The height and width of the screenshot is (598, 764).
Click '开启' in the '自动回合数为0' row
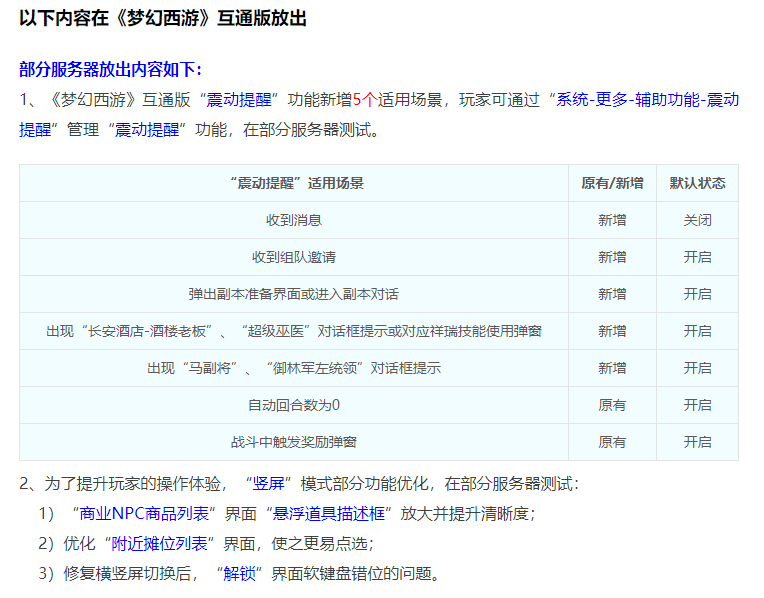pos(697,405)
